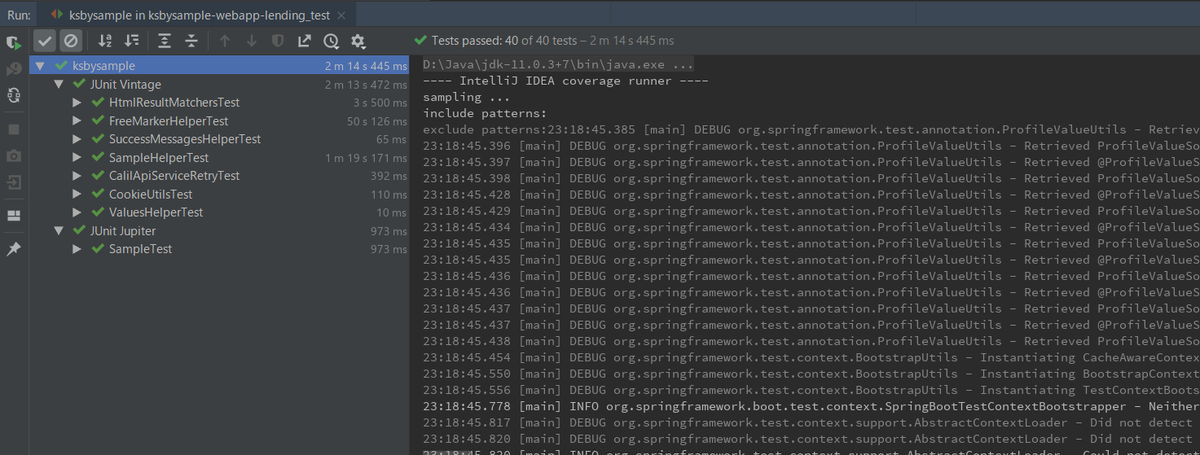Viewport: 1200px width, 455px height.
Task: Expand the SampleTest node
Action: tap(77, 249)
